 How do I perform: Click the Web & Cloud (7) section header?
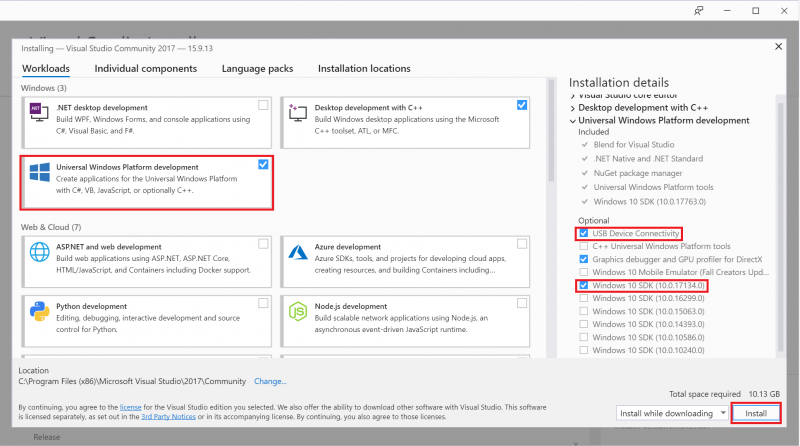[51, 227]
